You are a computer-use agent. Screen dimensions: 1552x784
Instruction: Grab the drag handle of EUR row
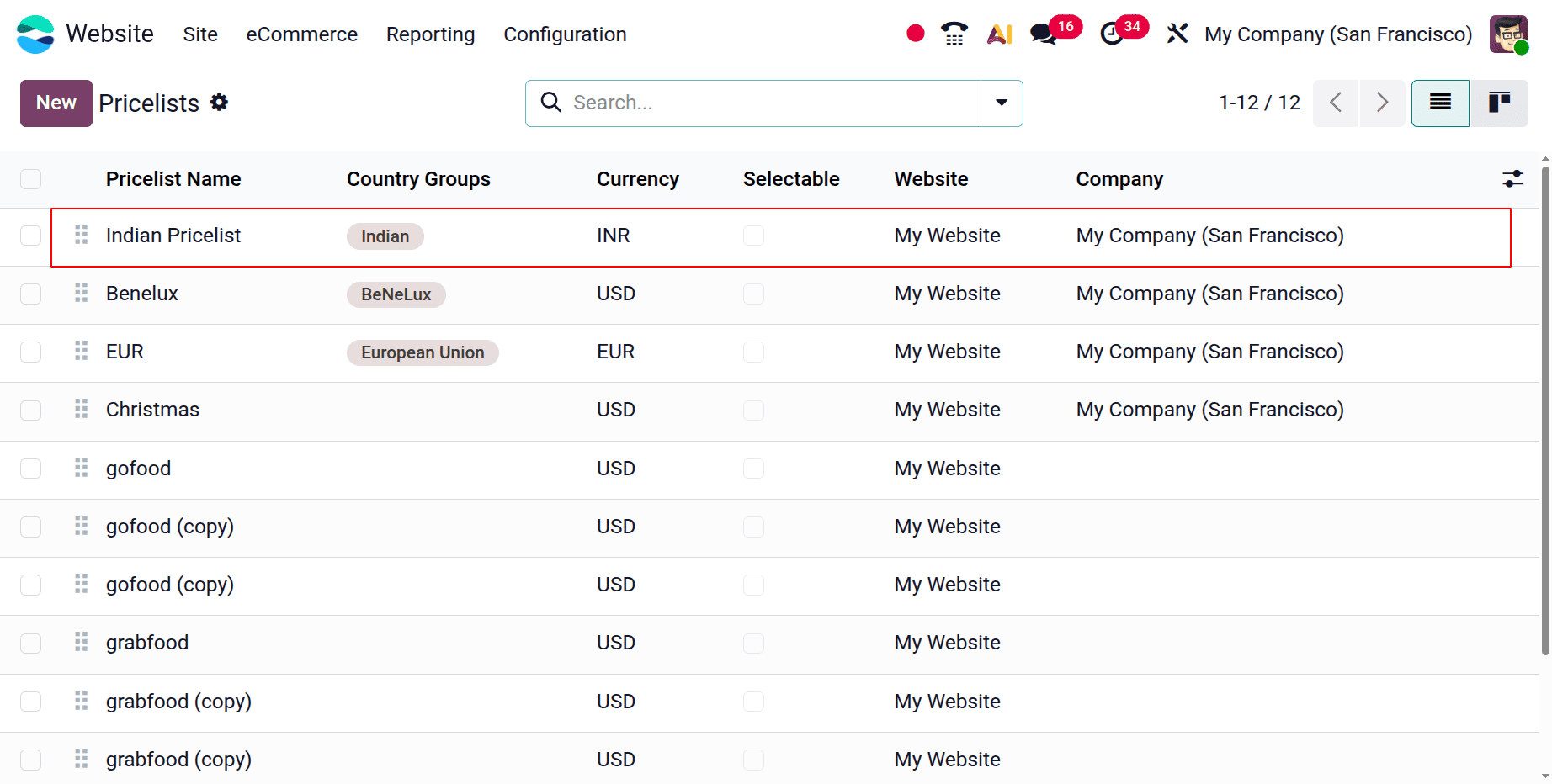81,351
